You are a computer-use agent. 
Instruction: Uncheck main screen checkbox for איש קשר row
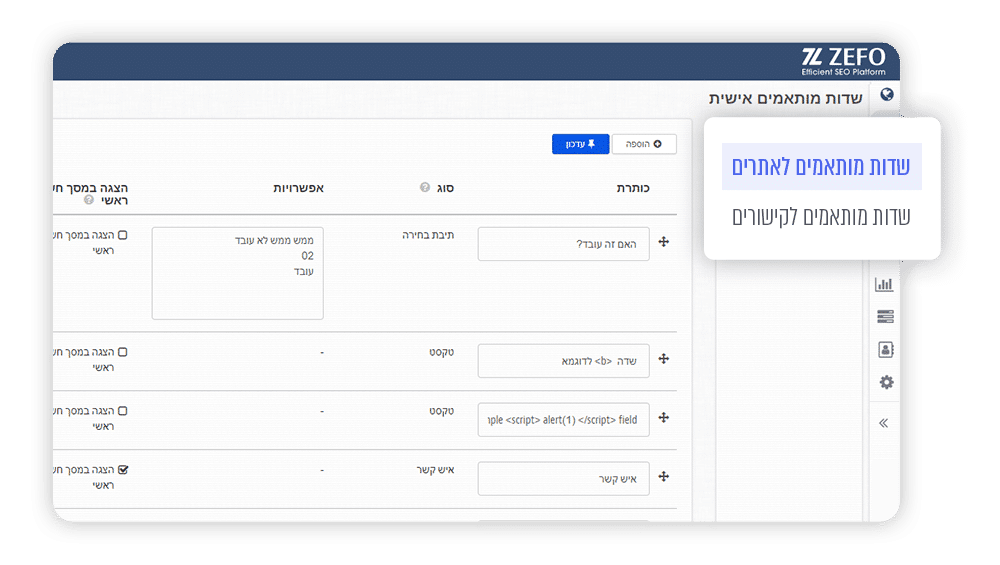[123, 470]
